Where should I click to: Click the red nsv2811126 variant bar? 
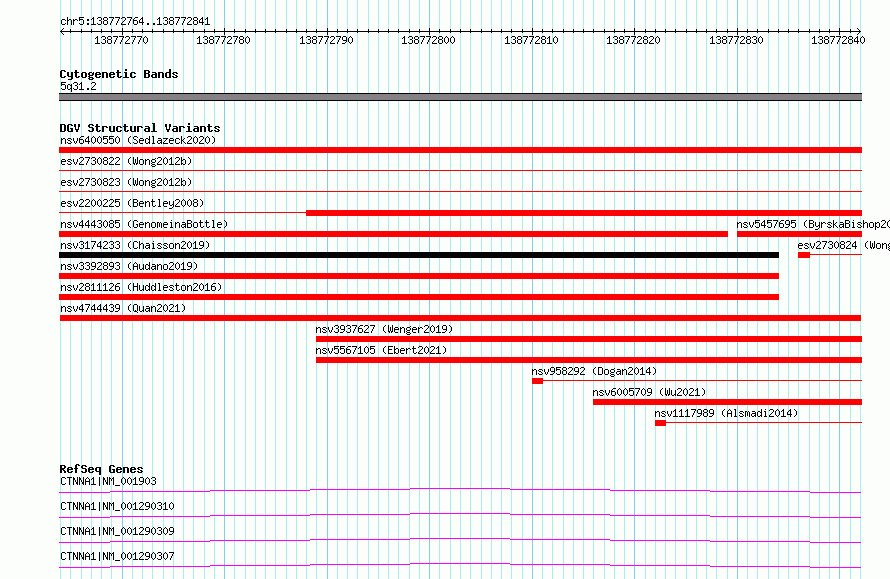419,297
